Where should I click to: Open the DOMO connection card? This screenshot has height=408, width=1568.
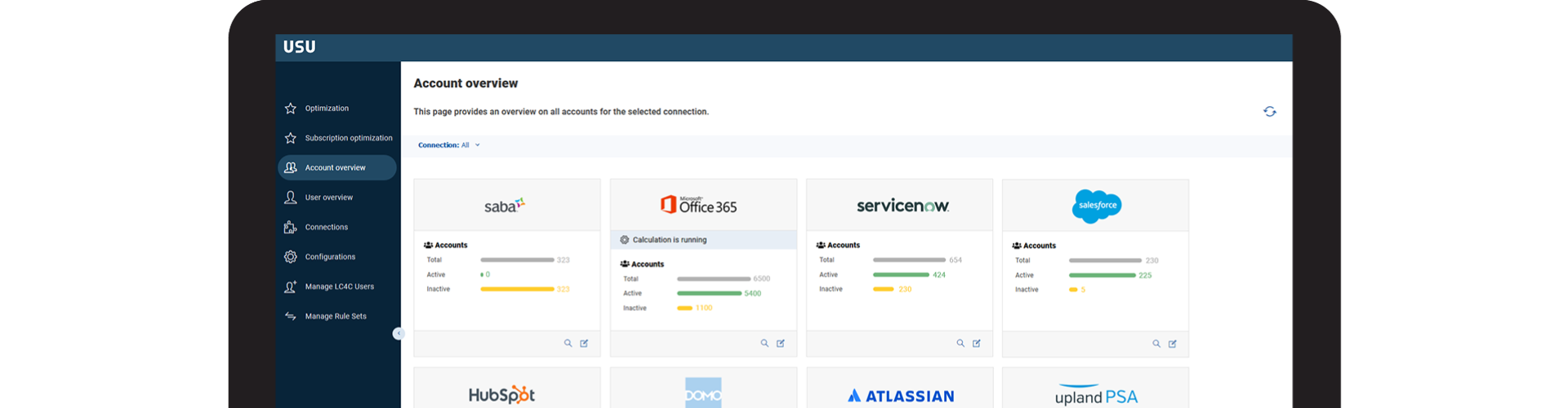pos(703,389)
